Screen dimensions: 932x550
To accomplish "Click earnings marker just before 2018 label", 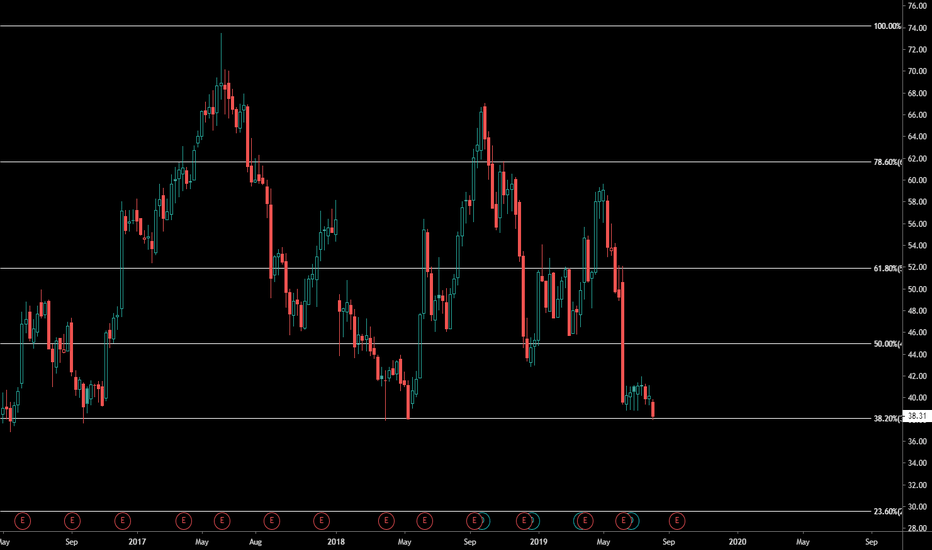I will point(322,521).
